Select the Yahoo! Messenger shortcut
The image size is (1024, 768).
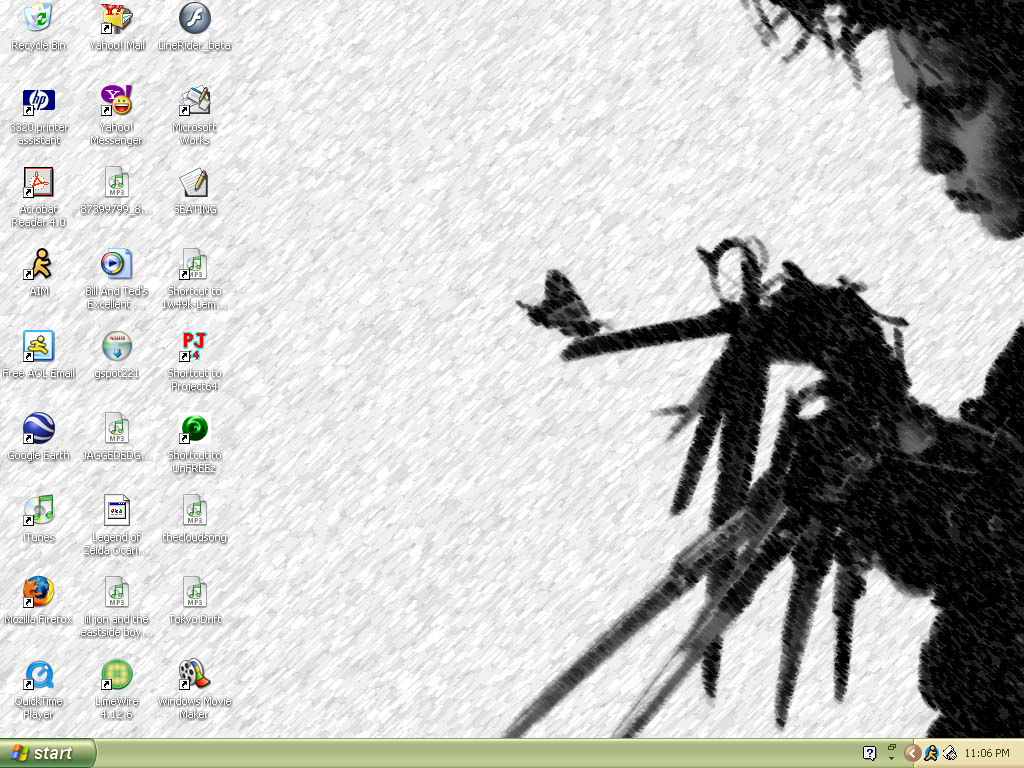point(117,101)
